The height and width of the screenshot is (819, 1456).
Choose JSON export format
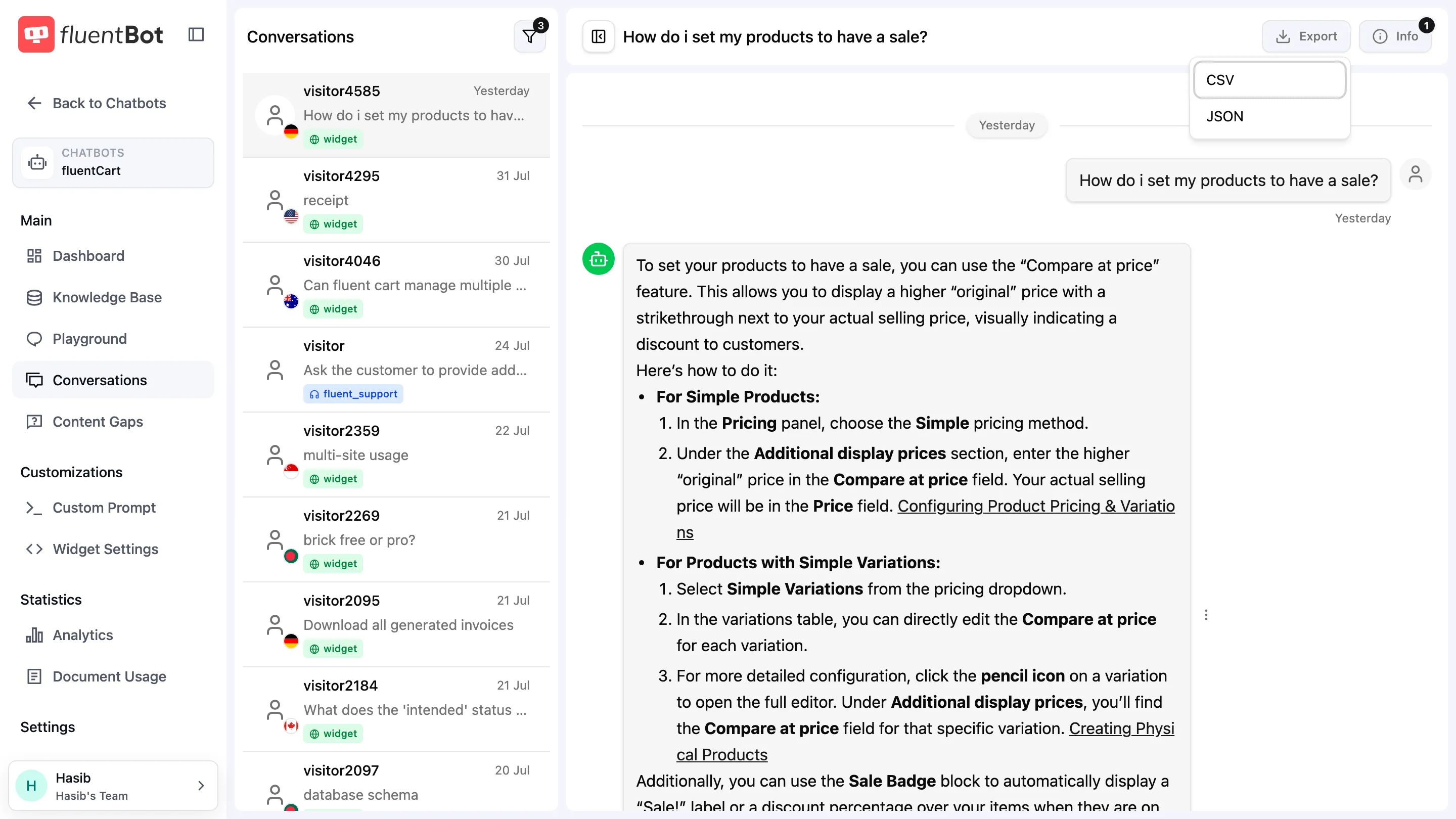point(1269,116)
